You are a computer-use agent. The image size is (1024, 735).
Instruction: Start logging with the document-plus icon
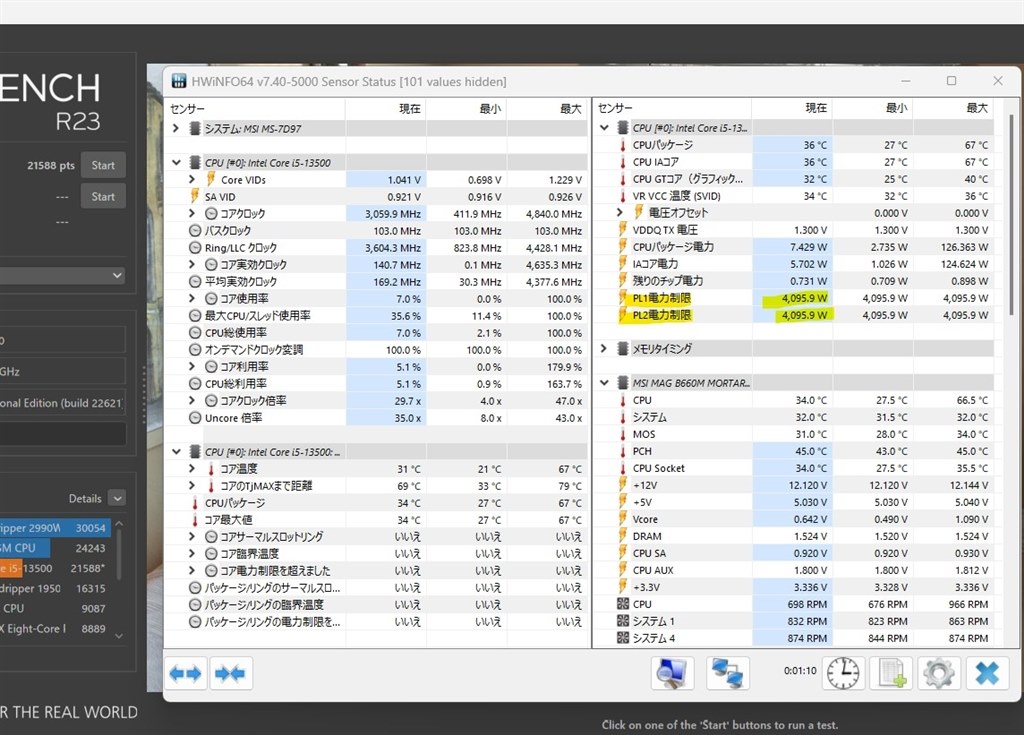coord(891,673)
